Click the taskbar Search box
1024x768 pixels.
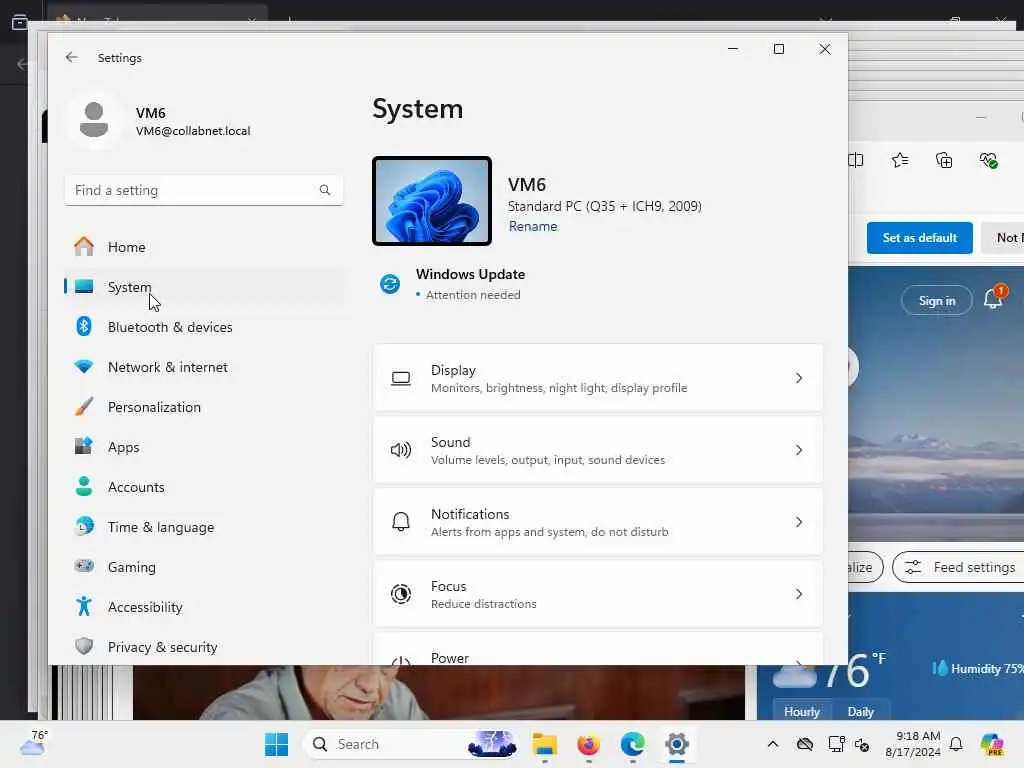click(411, 744)
